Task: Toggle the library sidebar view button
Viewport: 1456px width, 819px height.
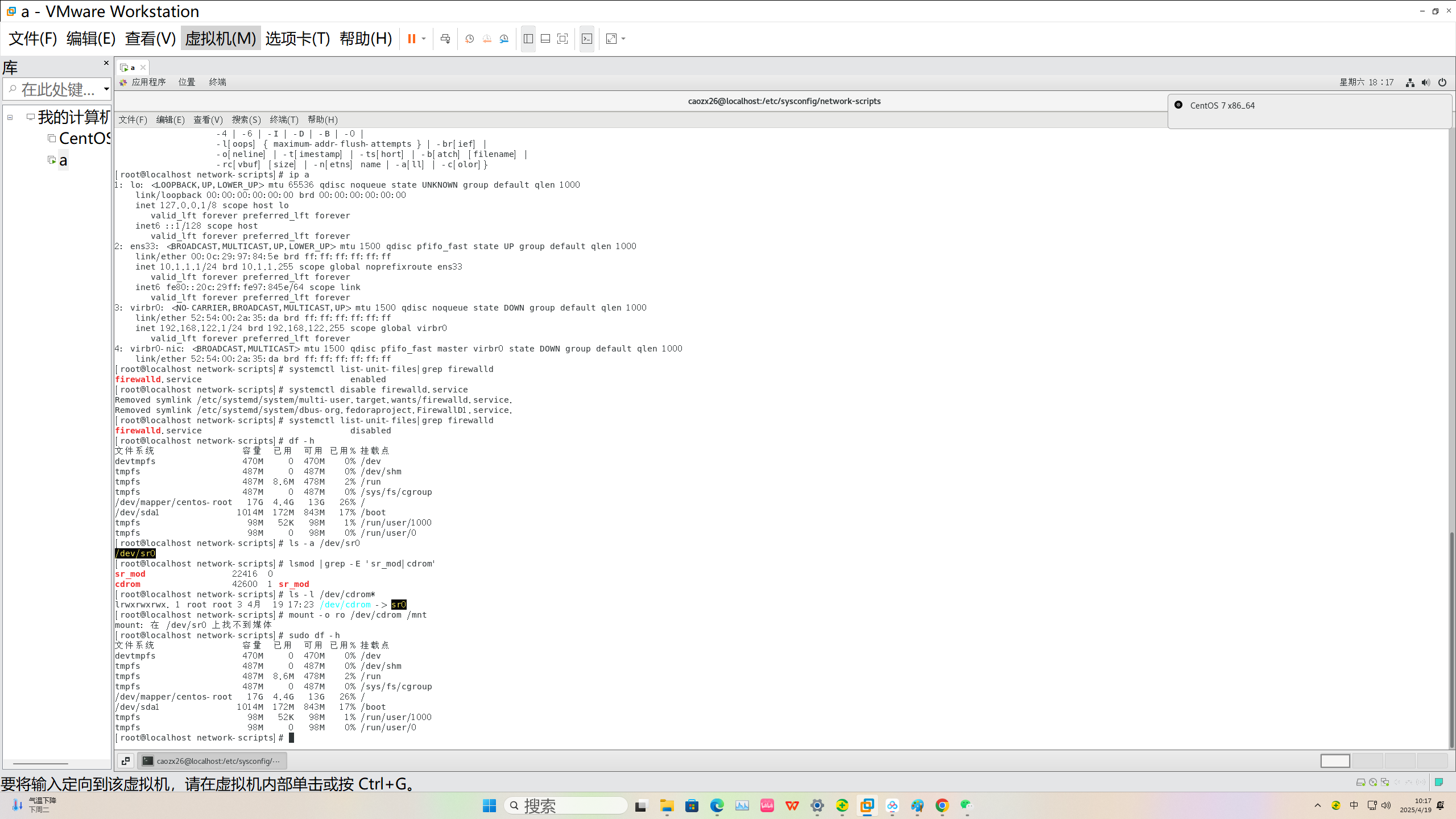Action: click(528, 39)
